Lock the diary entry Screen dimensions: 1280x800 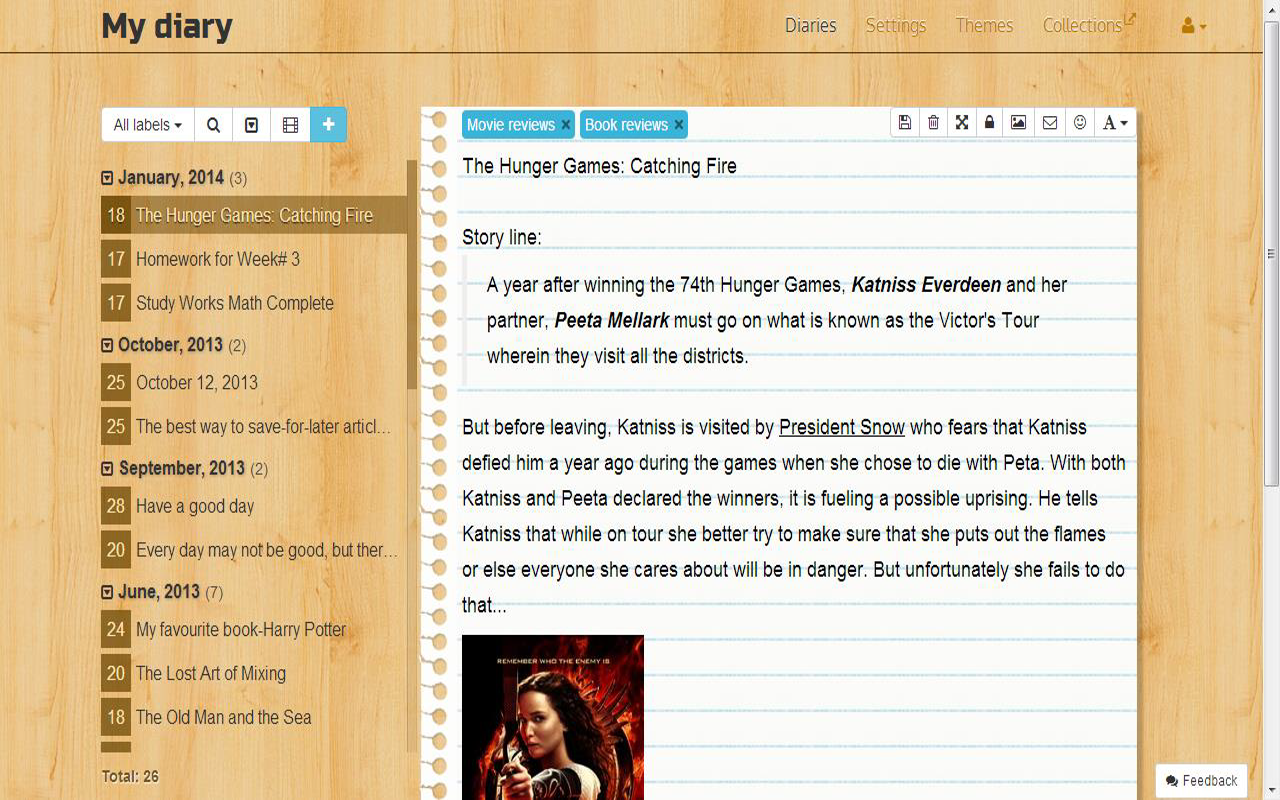[989, 121]
